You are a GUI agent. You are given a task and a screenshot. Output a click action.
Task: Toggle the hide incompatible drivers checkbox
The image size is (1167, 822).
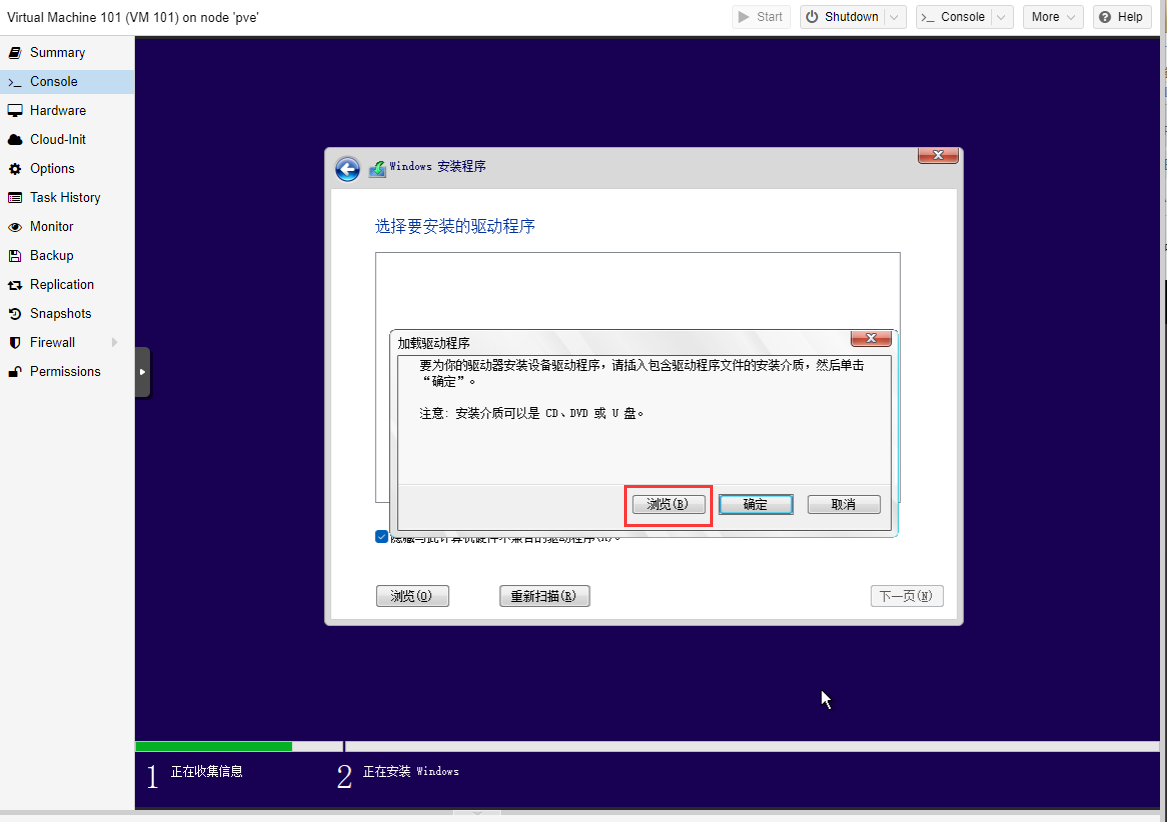click(382, 537)
